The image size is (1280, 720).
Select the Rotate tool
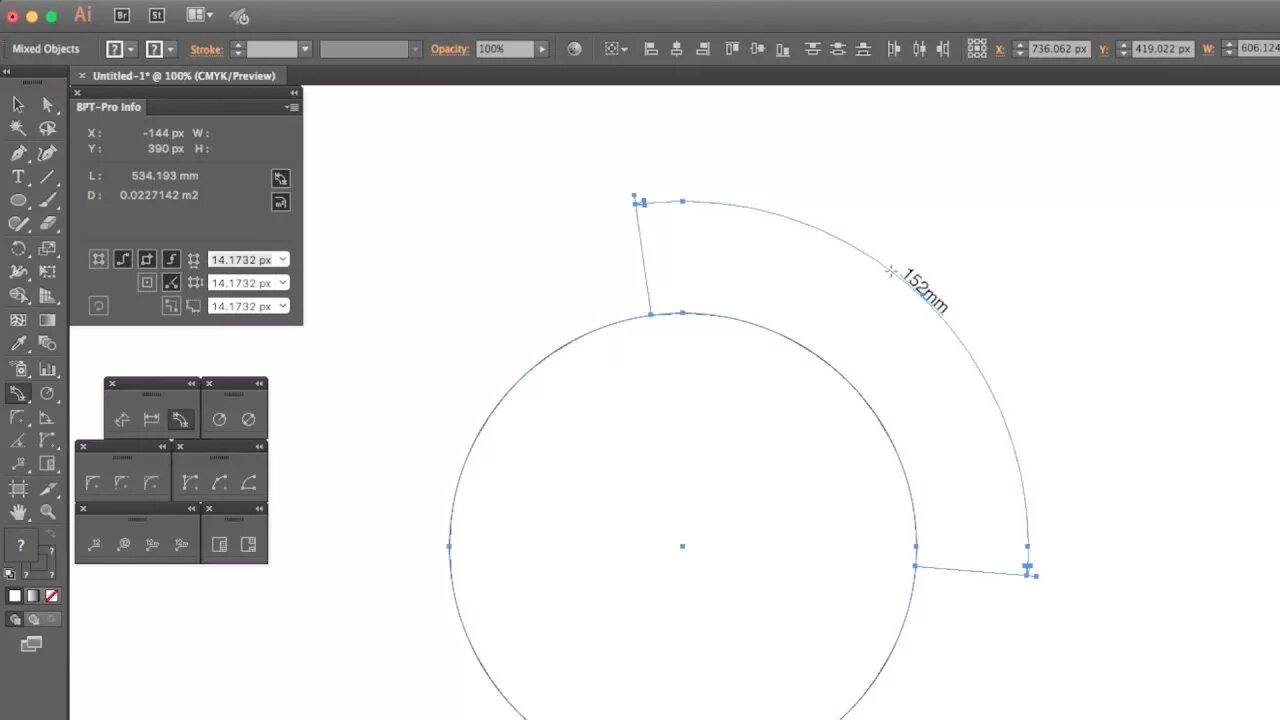coord(18,248)
